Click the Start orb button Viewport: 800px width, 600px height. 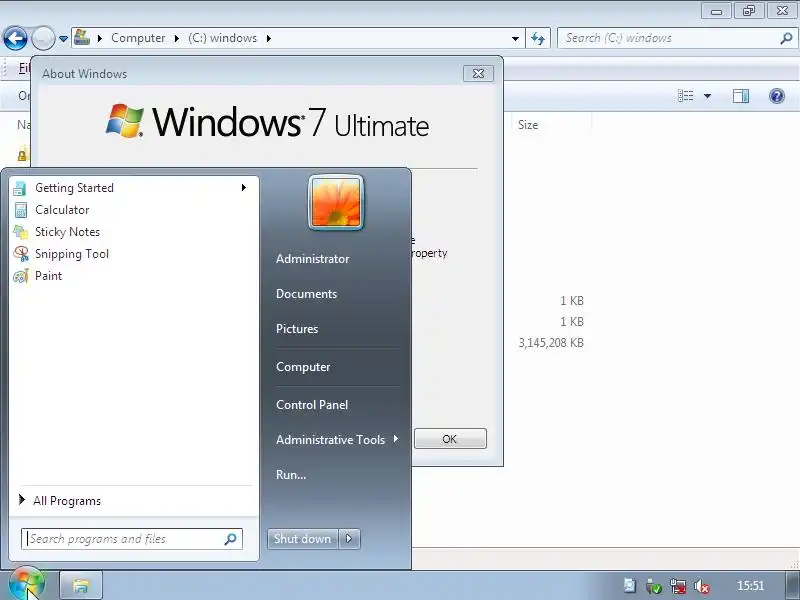click(x=27, y=584)
